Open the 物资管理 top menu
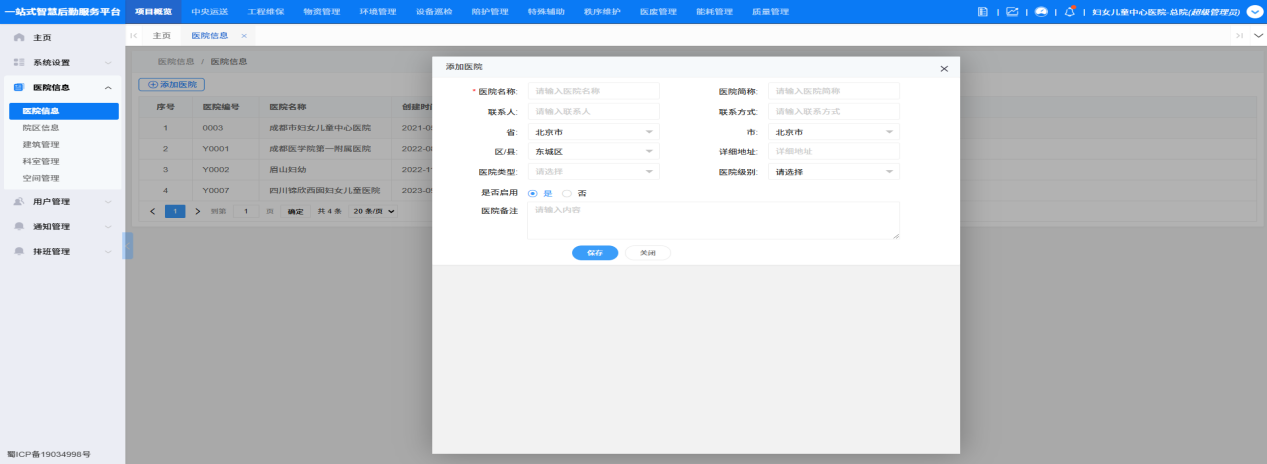Image resolution: width=1267 pixels, height=464 pixels. click(x=322, y=12)
